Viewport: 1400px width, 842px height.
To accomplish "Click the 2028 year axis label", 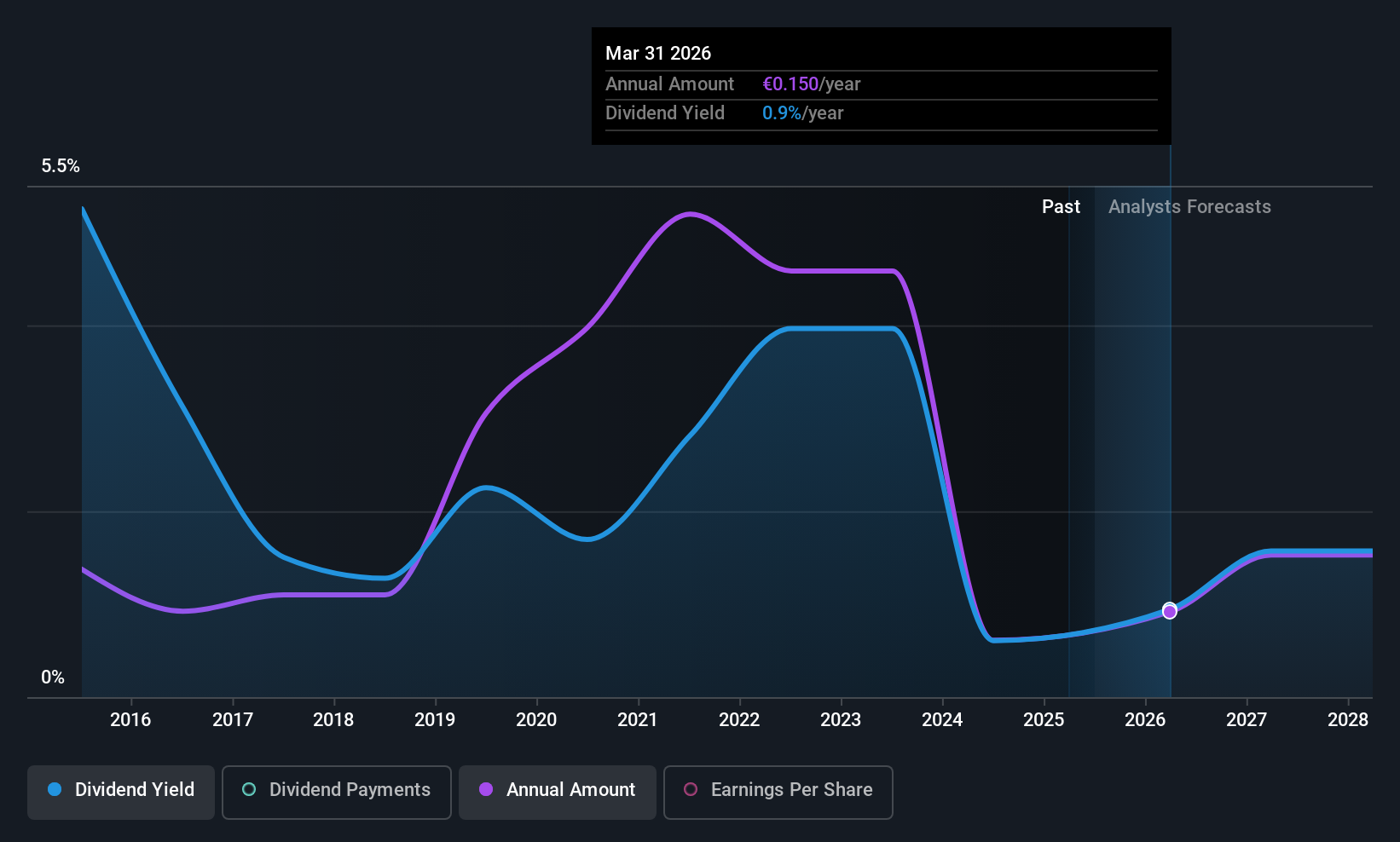I will coord(1348,720).
